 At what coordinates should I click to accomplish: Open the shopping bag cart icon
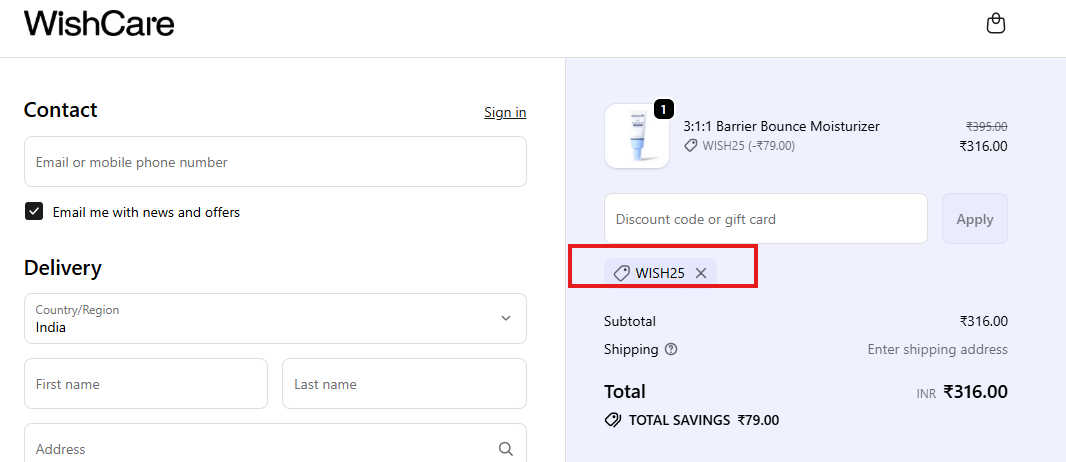(995, 24)
